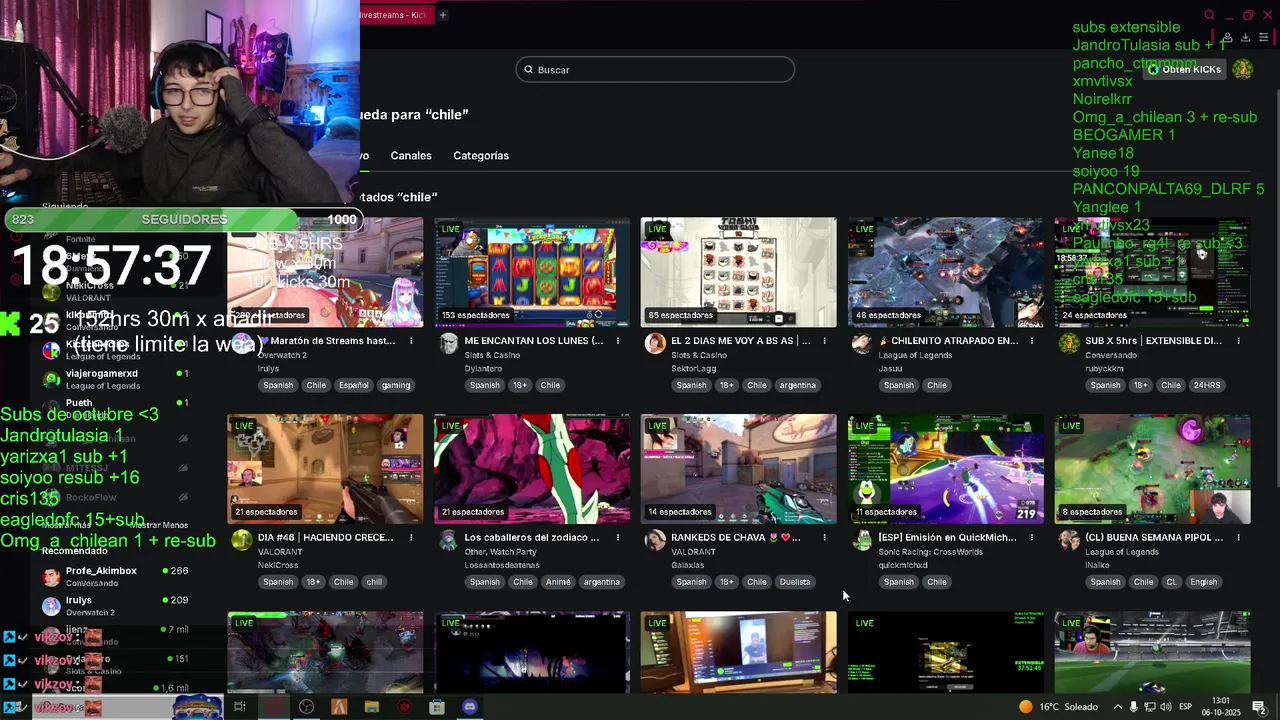Open the browser account profile icon
The image size is (1280, 720).
click(x=1227, y=38)
